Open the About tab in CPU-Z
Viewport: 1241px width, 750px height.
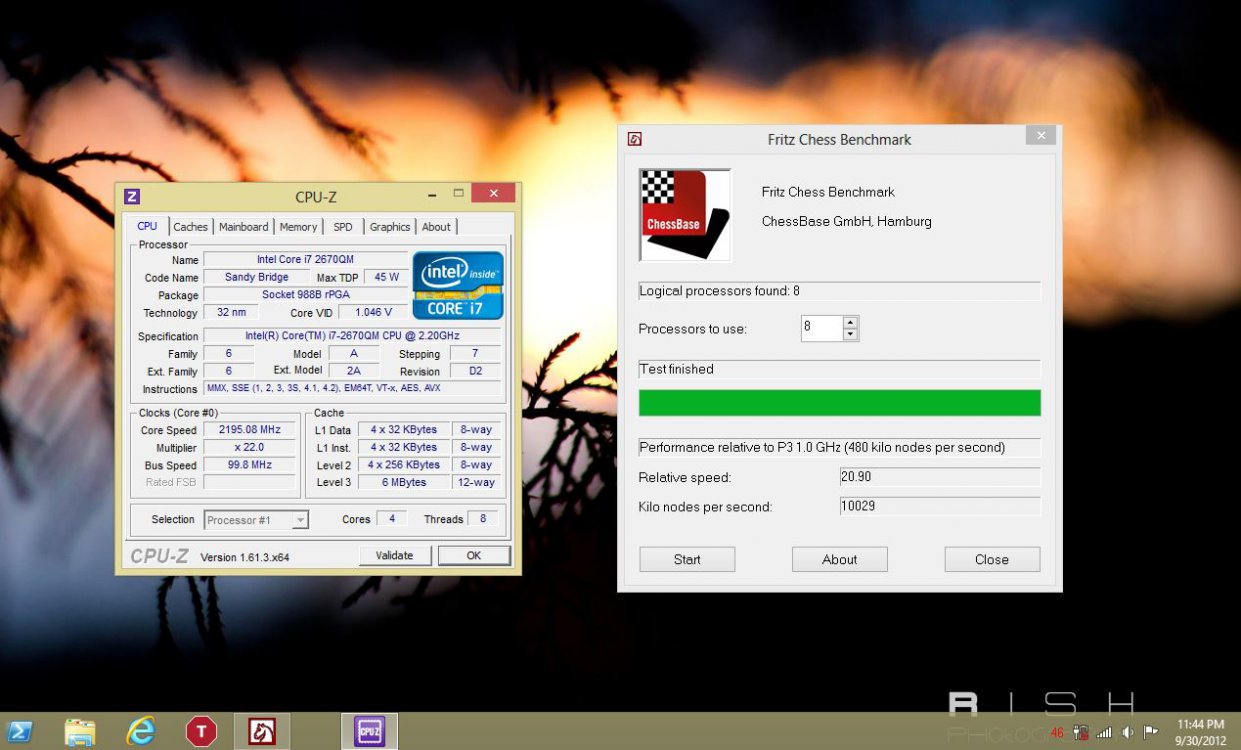(436, 227)
